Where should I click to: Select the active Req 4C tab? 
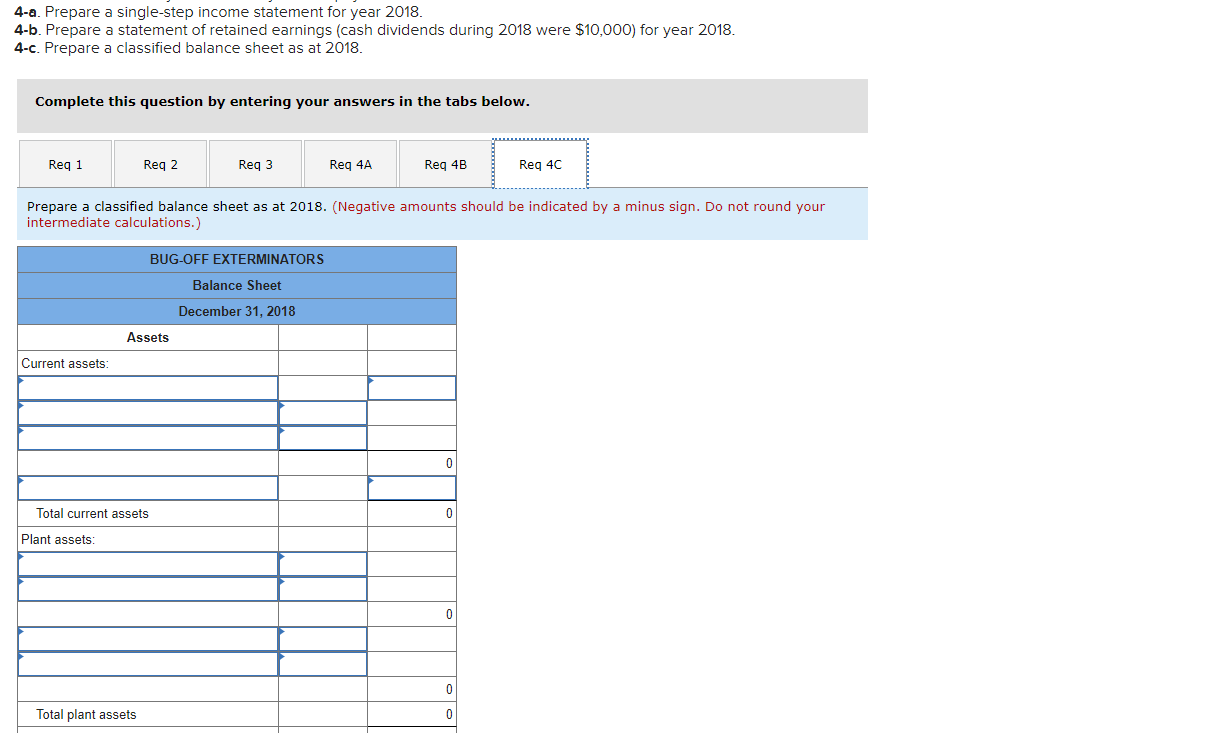[540, 163]
